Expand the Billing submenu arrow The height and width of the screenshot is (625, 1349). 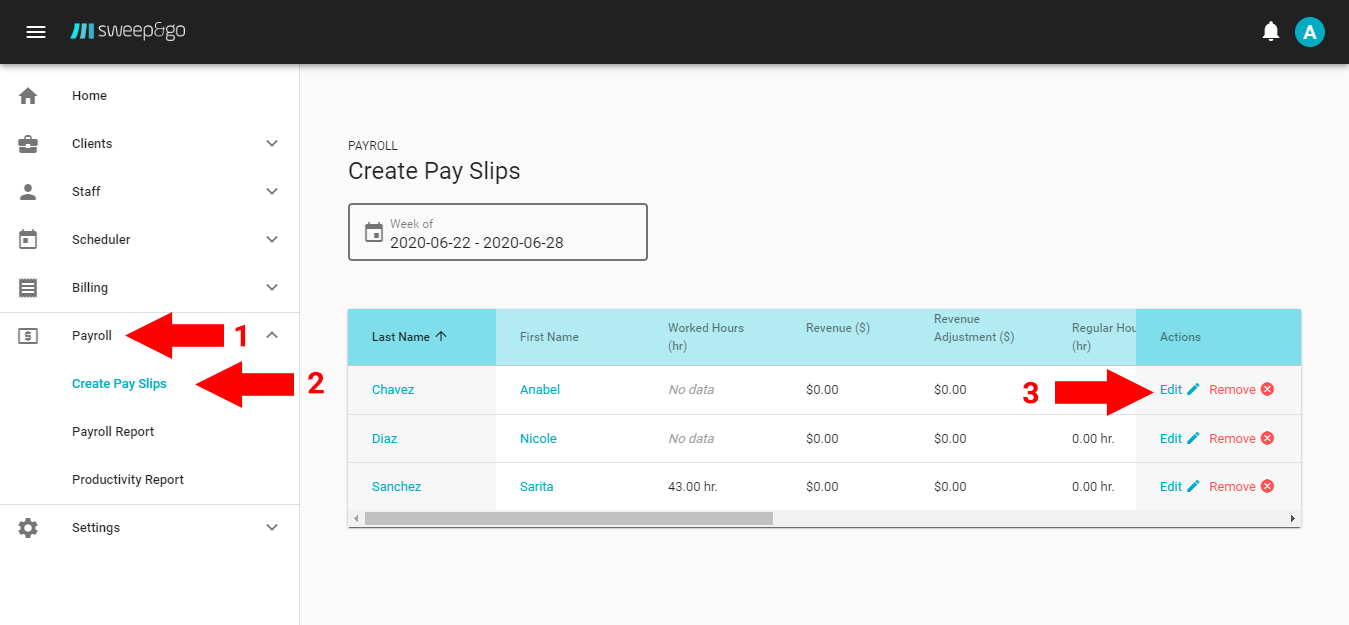tap(272, 288)
